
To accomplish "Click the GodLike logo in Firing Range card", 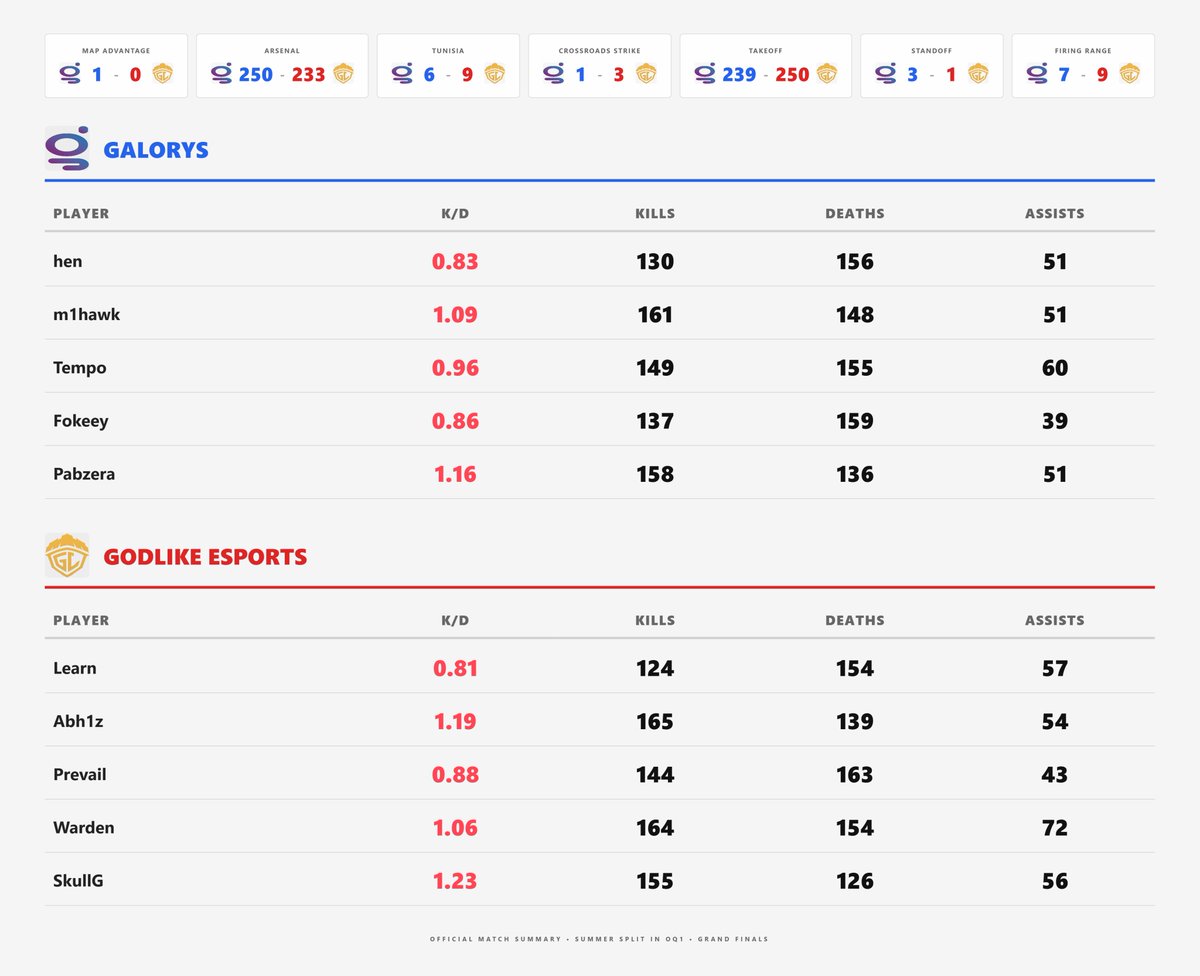I will coord(1129,74).
